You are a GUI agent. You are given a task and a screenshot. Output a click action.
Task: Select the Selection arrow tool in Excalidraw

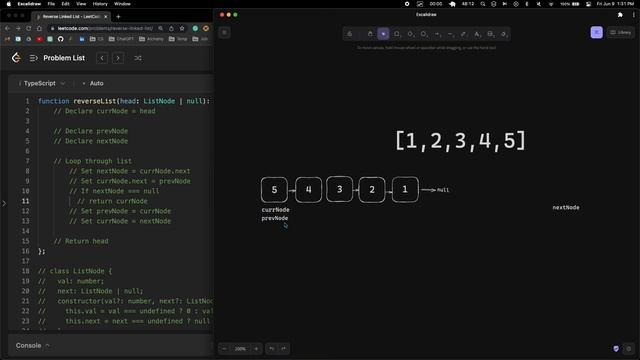[x=383, y=34]
